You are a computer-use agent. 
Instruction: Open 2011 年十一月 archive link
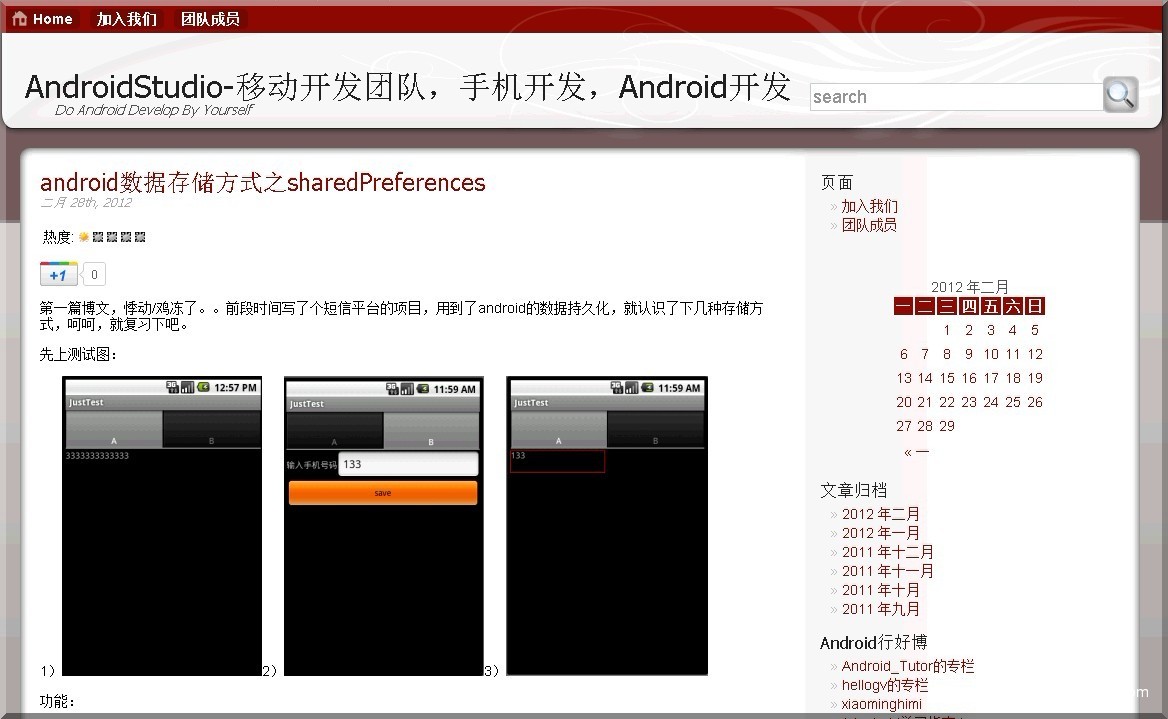pyautogui.click(x=888, y=571)
